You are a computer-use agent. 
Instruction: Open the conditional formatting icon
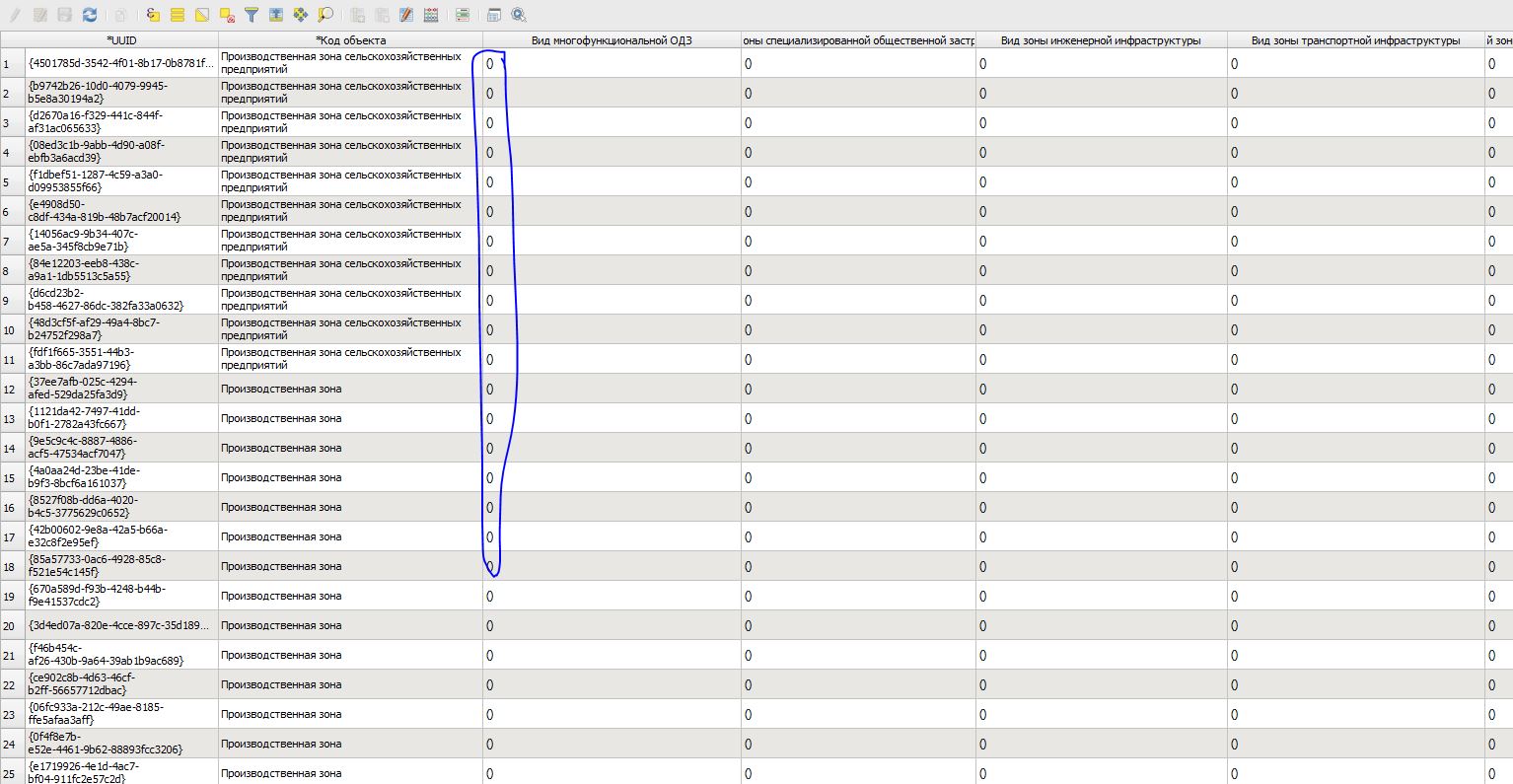(463, 15)
